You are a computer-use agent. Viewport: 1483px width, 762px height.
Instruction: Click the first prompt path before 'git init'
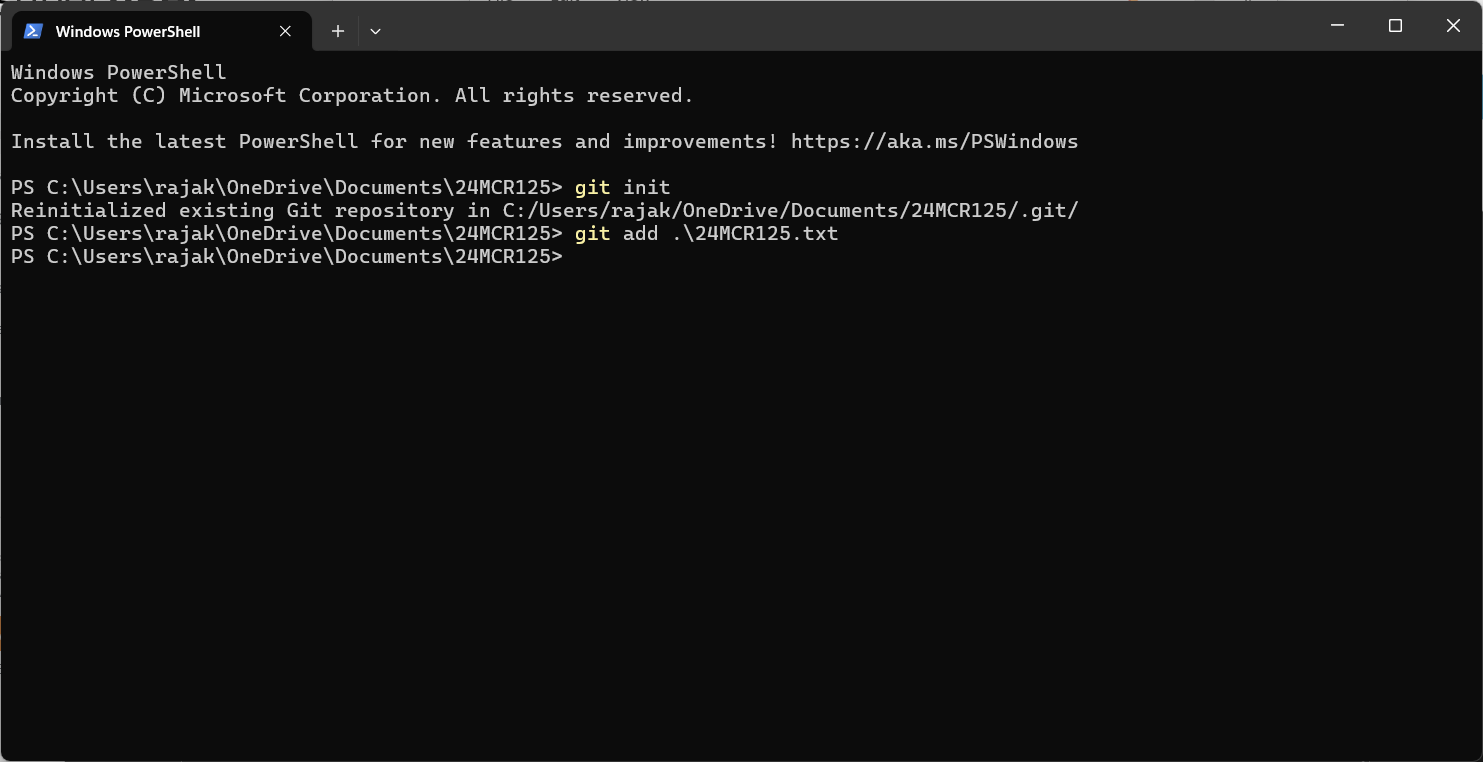(x=287, y=188)
